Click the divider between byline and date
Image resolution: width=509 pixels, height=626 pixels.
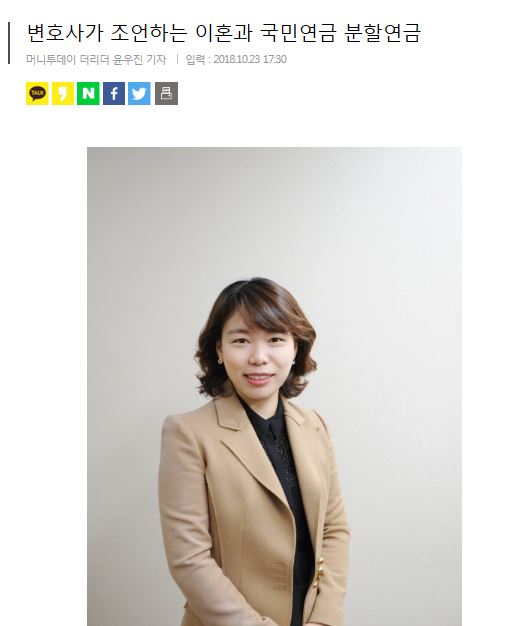(x=176, y=59)
